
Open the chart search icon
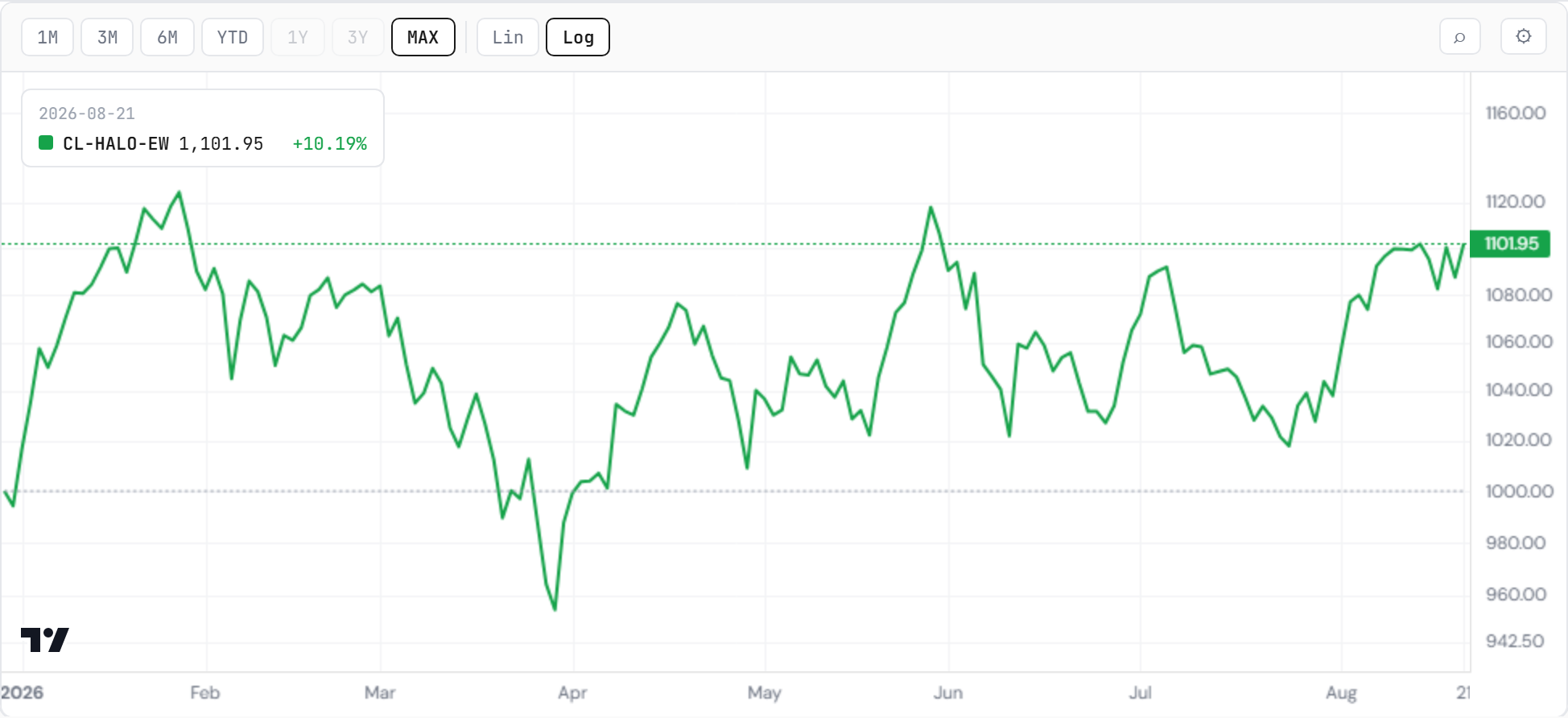(1459, 37)
